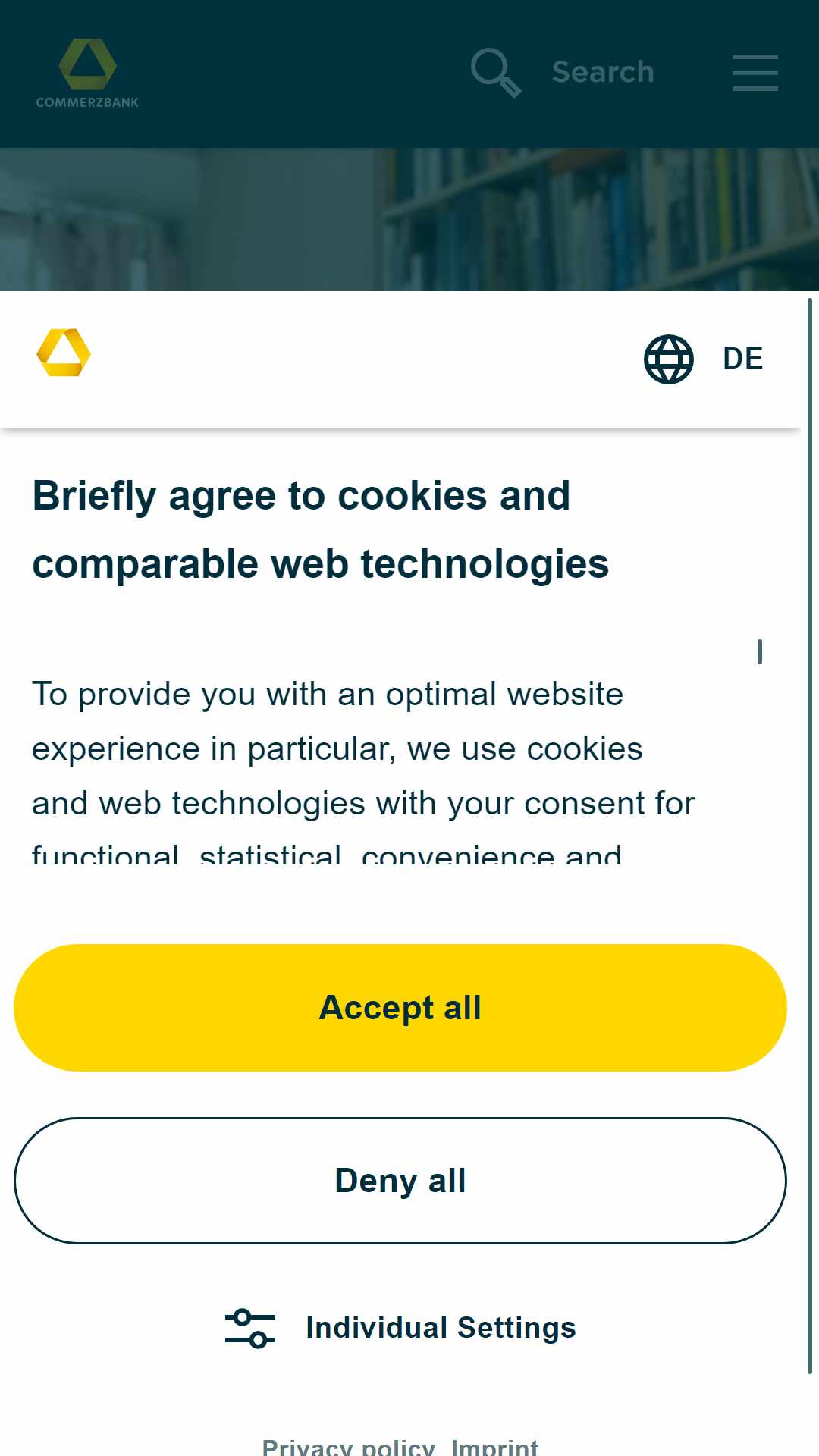Accept all cookies with the yellow button
819x1456 pixels.
coord(400,1008)
